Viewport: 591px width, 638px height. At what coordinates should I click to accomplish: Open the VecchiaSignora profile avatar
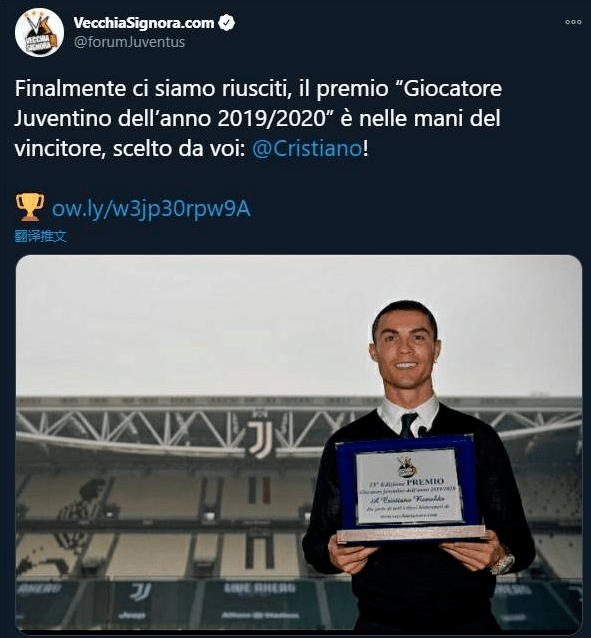(x=39, y=33)
